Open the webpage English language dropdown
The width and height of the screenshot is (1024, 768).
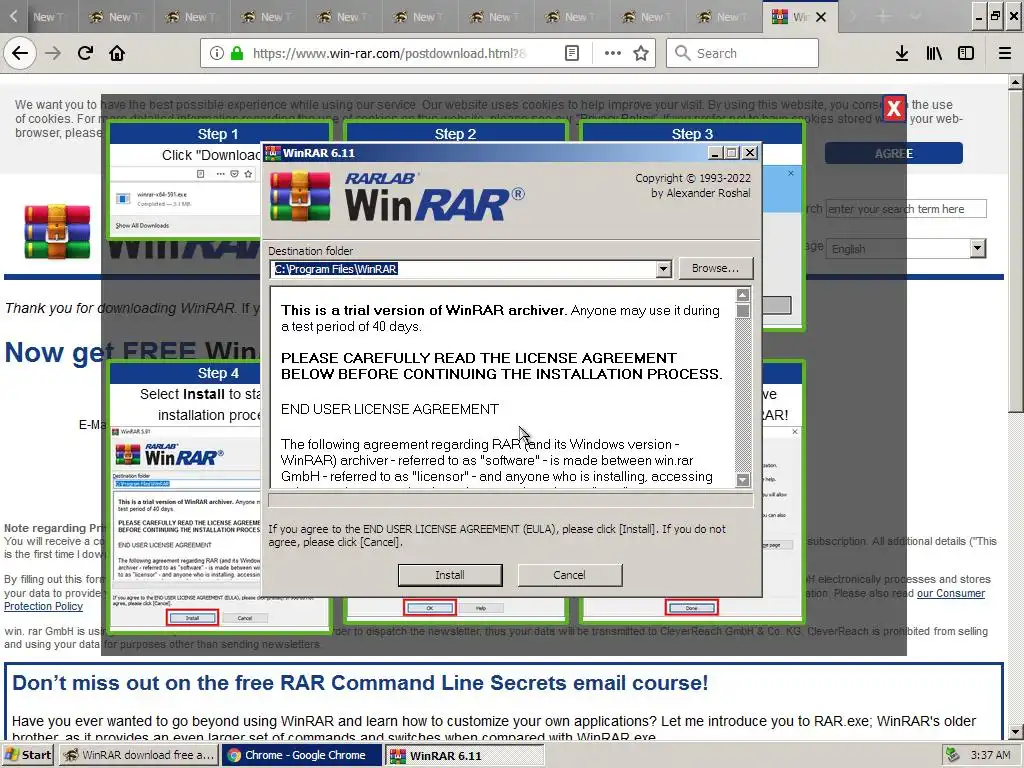point(906,249)
